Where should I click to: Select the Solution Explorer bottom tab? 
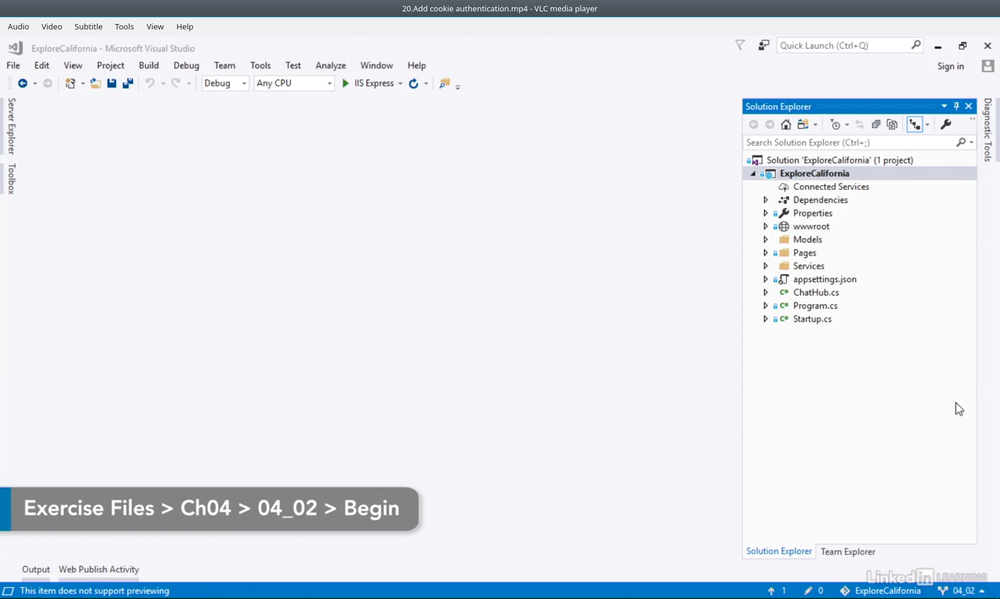click(x=779, y=551)
